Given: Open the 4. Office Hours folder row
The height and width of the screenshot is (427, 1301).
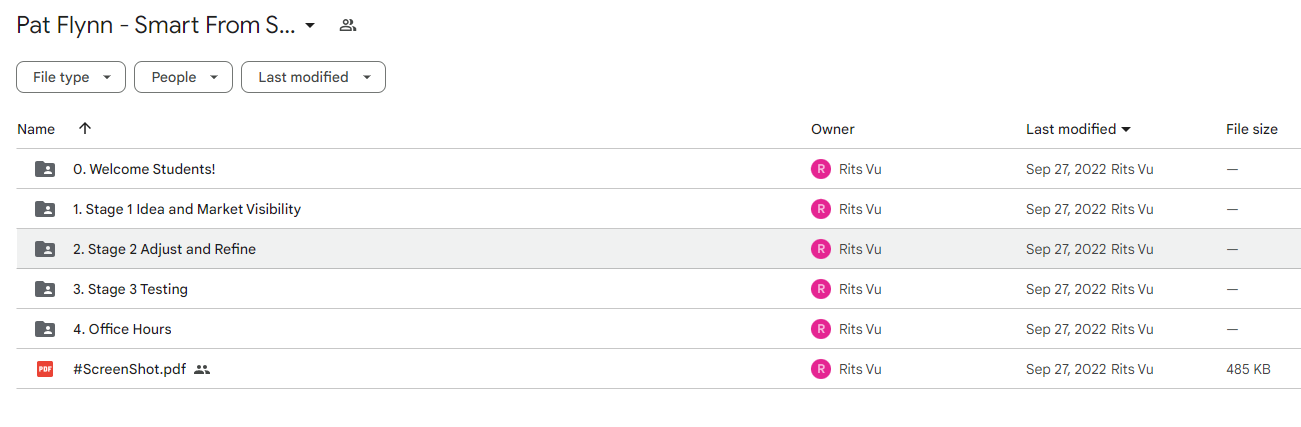Looking at the screenshot, I should (657, 329).
